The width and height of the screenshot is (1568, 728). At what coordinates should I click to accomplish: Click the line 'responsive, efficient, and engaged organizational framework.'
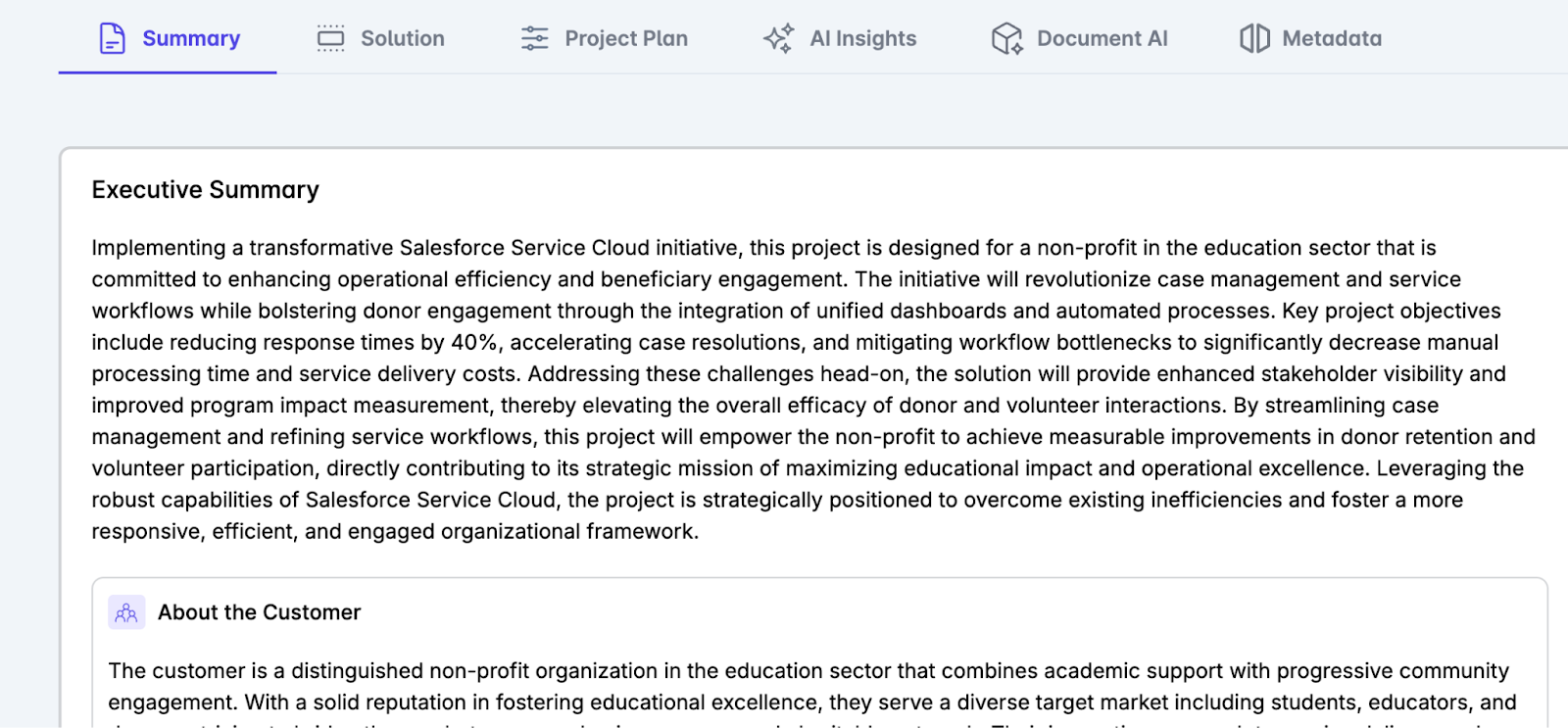coord(395,531)
